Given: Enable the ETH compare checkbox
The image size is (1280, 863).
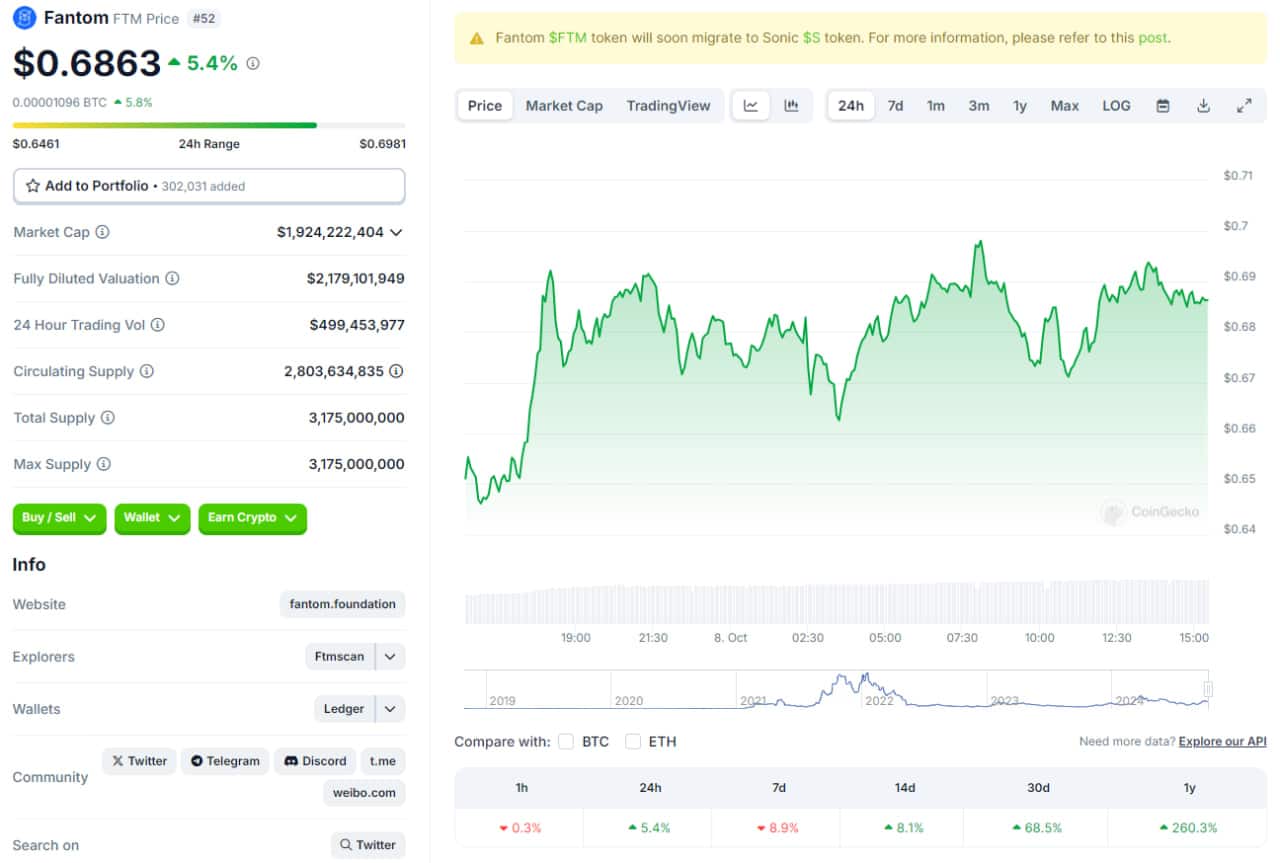Looking at the screenshot, I should point(633,741).
